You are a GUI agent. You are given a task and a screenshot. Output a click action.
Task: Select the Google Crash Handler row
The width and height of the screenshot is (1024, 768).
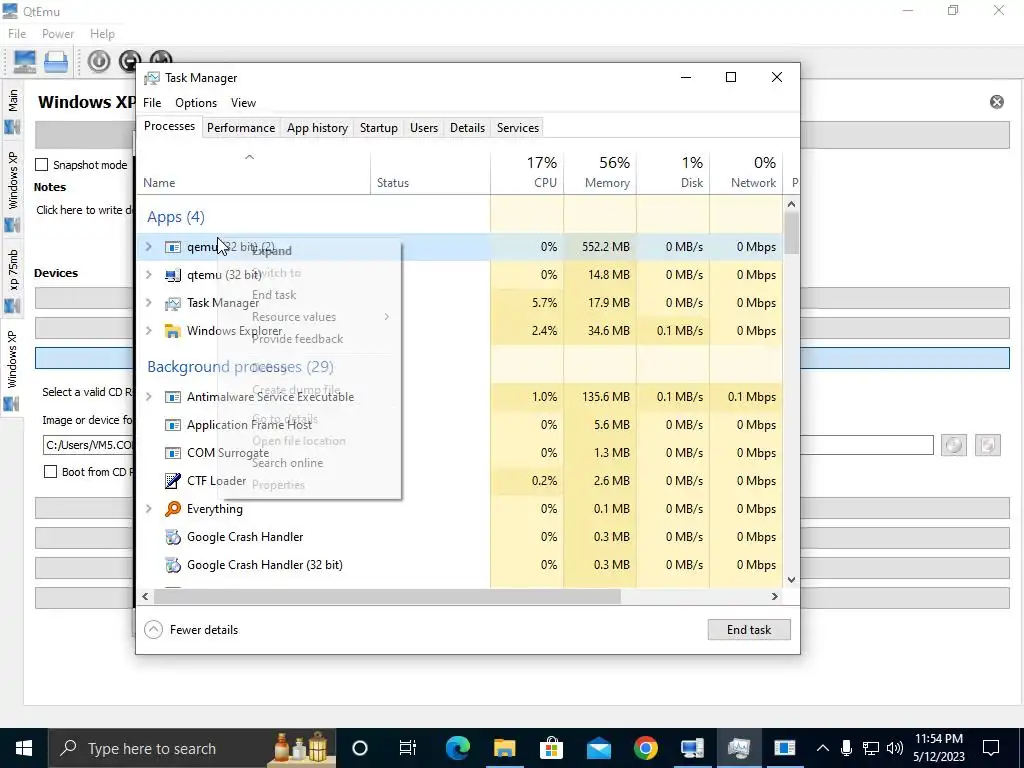click(459, 537)
